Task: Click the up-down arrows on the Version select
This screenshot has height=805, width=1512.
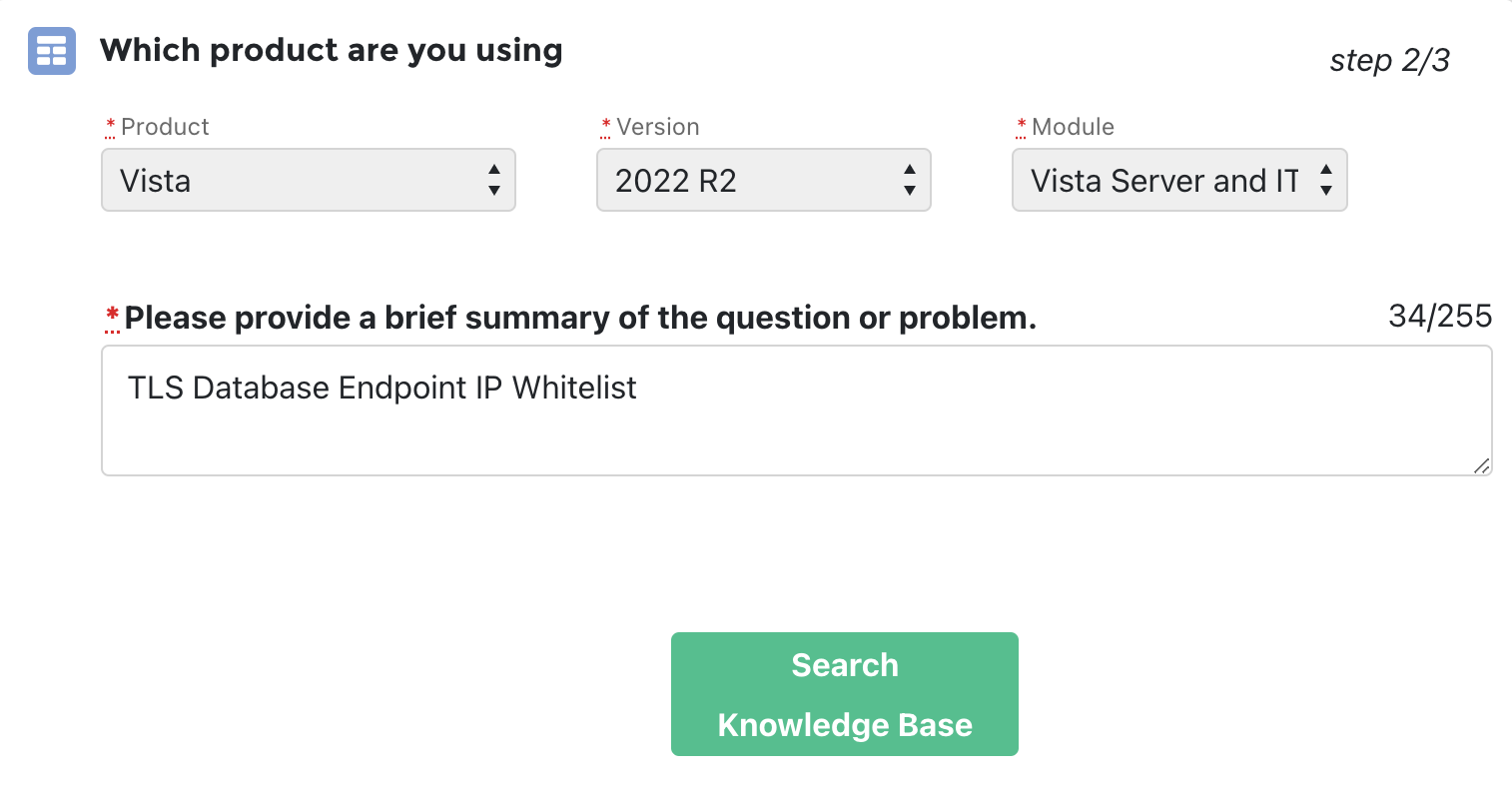Action: click(x=910, y=181)
